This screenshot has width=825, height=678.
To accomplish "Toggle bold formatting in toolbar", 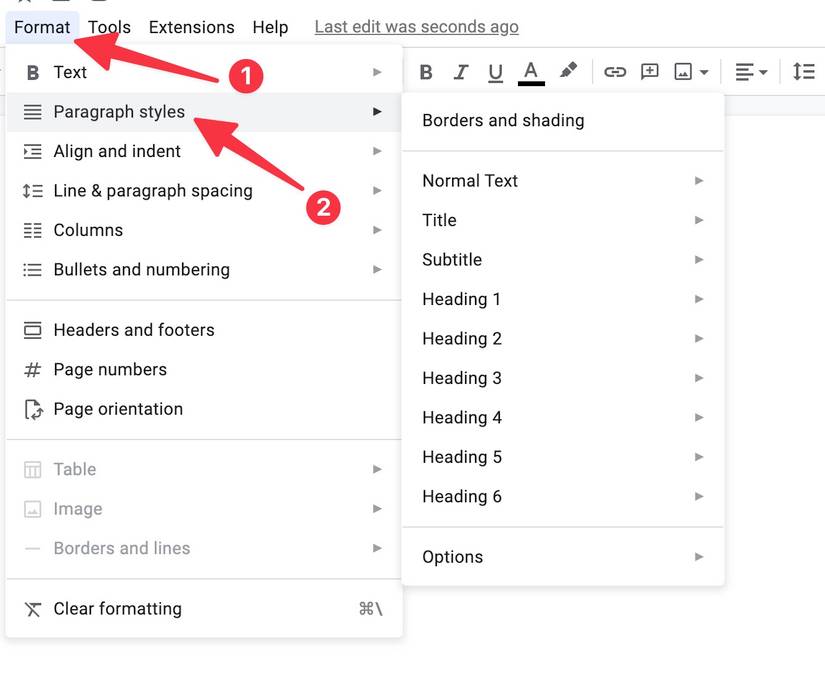I will pyautogui.click(x=426, y=72).
